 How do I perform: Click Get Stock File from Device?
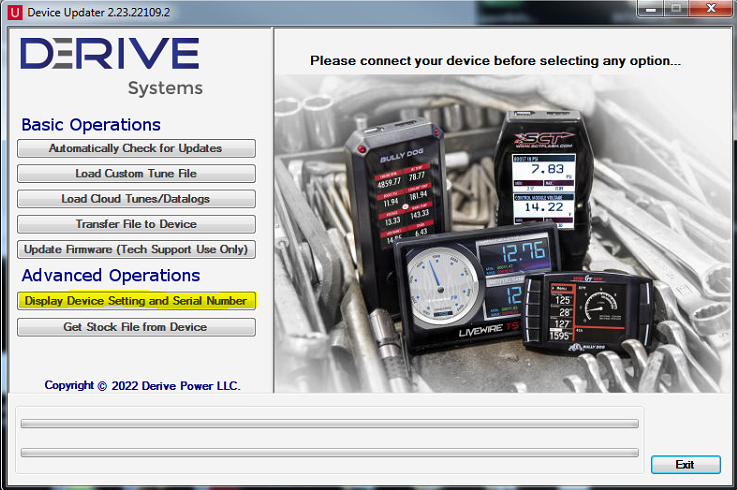pyautogui.click(x=136, y=327)
